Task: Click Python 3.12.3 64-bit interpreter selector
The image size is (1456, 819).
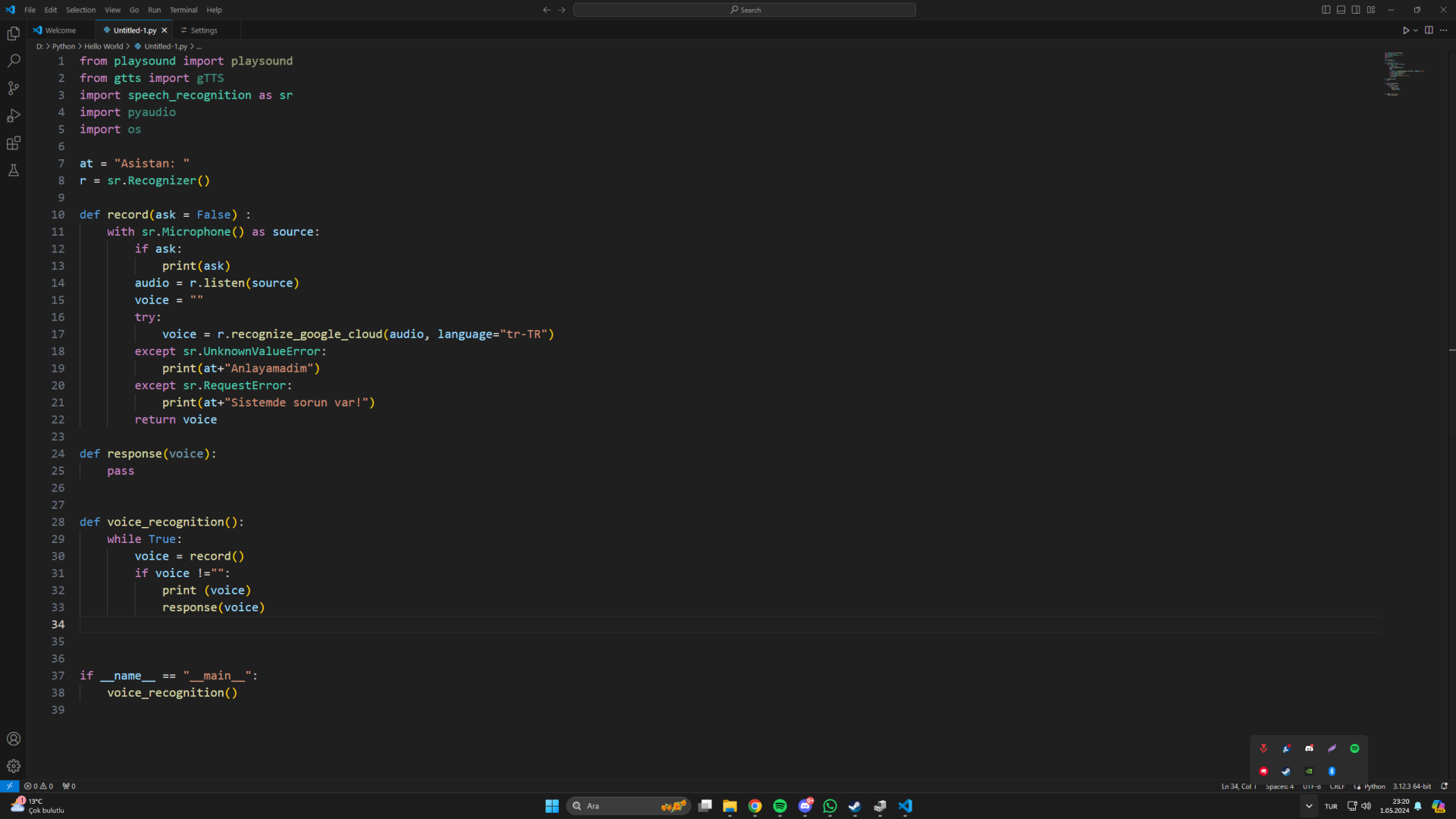Action: pyautogui.click(x=1411, y=786)
